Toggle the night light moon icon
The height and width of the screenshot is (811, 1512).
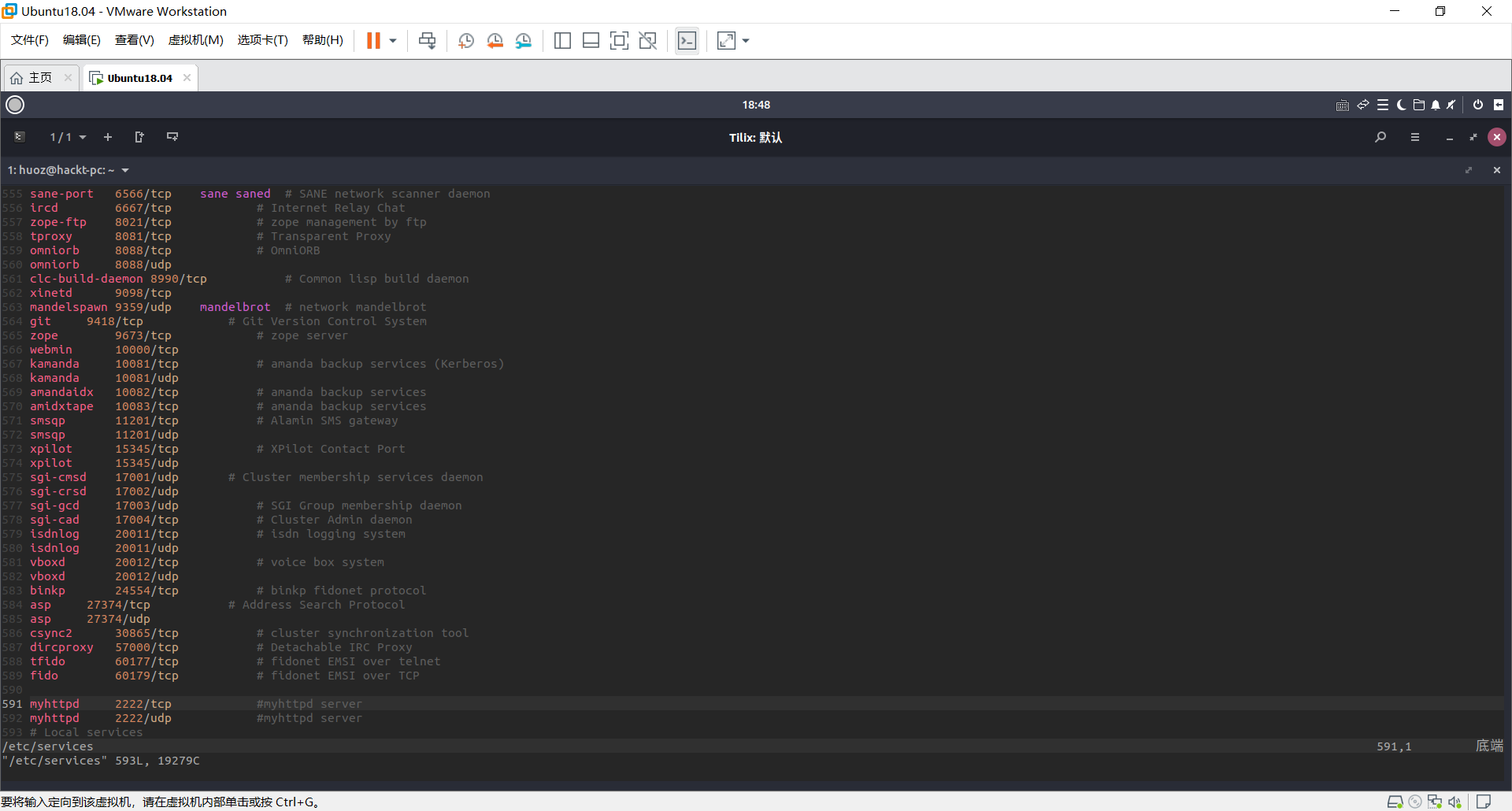pos(1402,105)
